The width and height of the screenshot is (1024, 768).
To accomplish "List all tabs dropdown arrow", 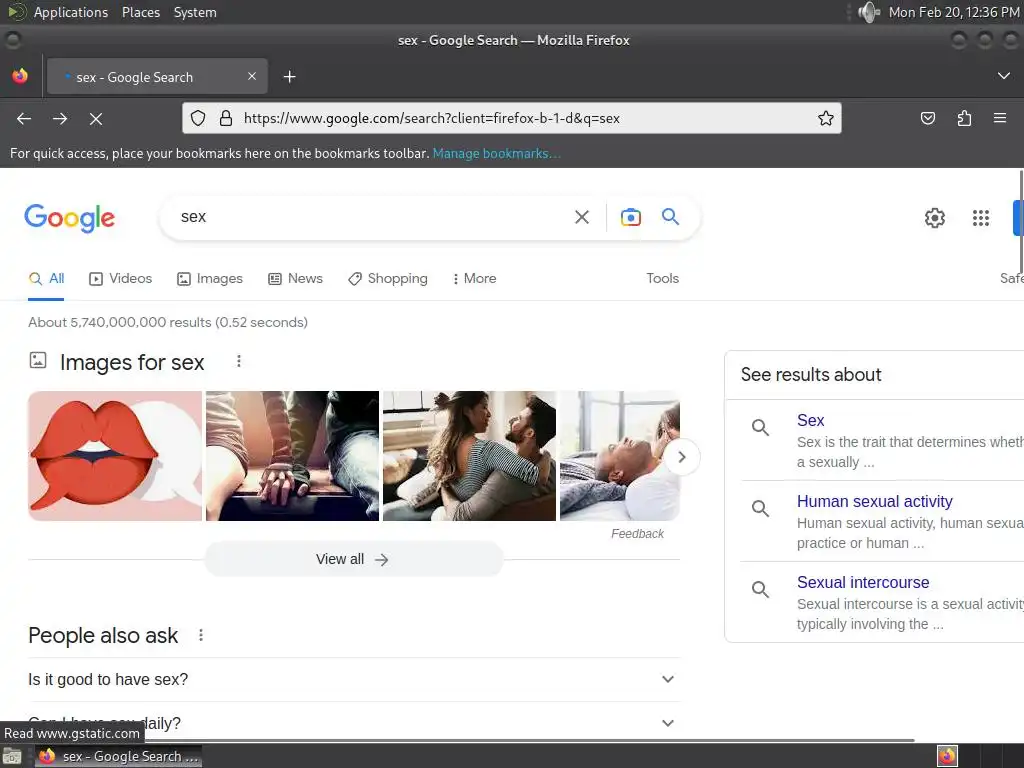I will [x=1004, y=76].
